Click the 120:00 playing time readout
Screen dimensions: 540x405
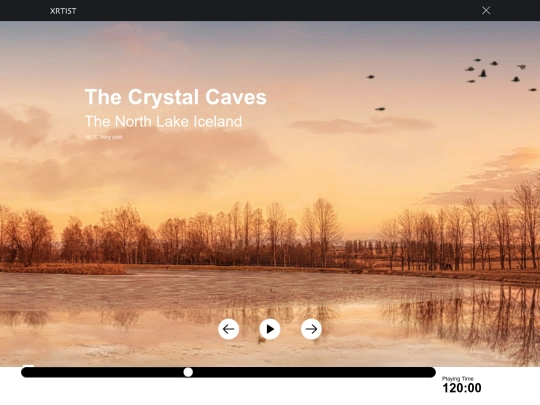tap(461, 388)
